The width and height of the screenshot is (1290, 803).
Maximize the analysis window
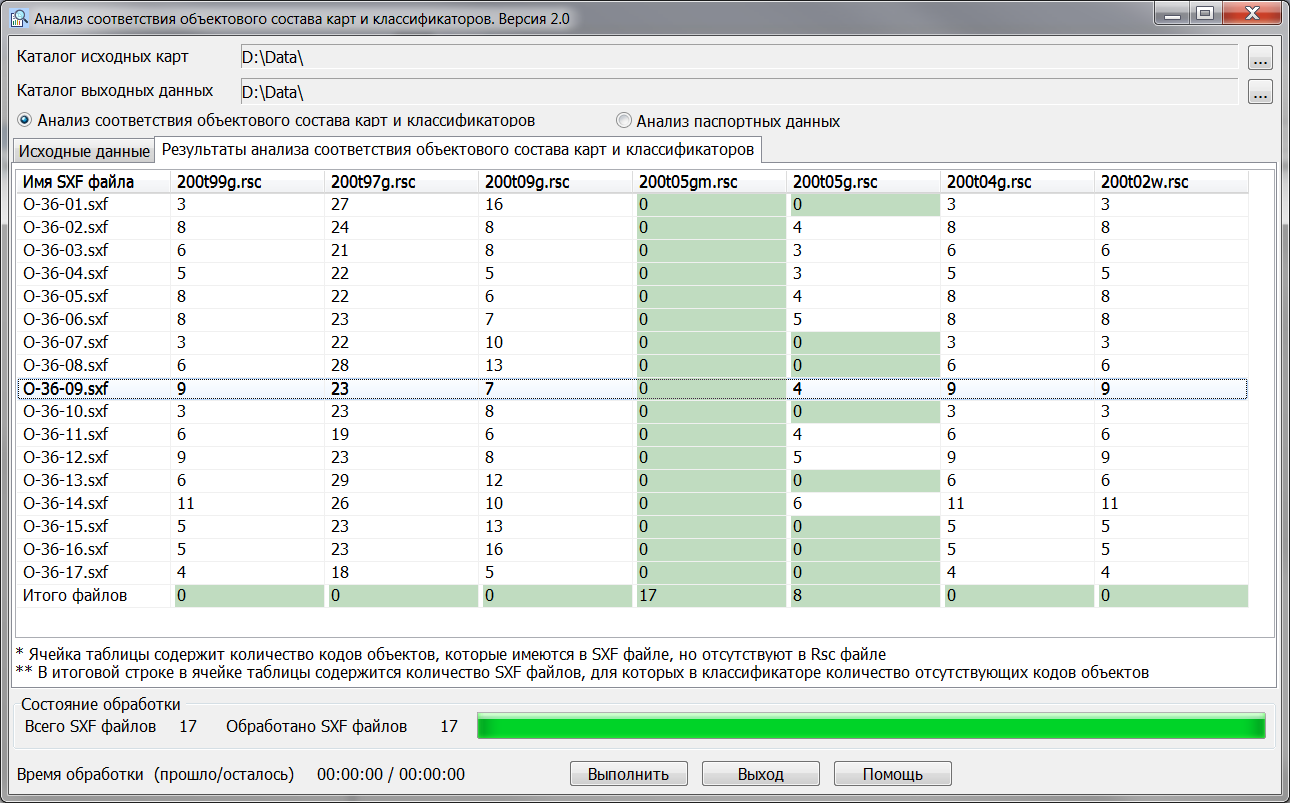tap(1206, 13)
